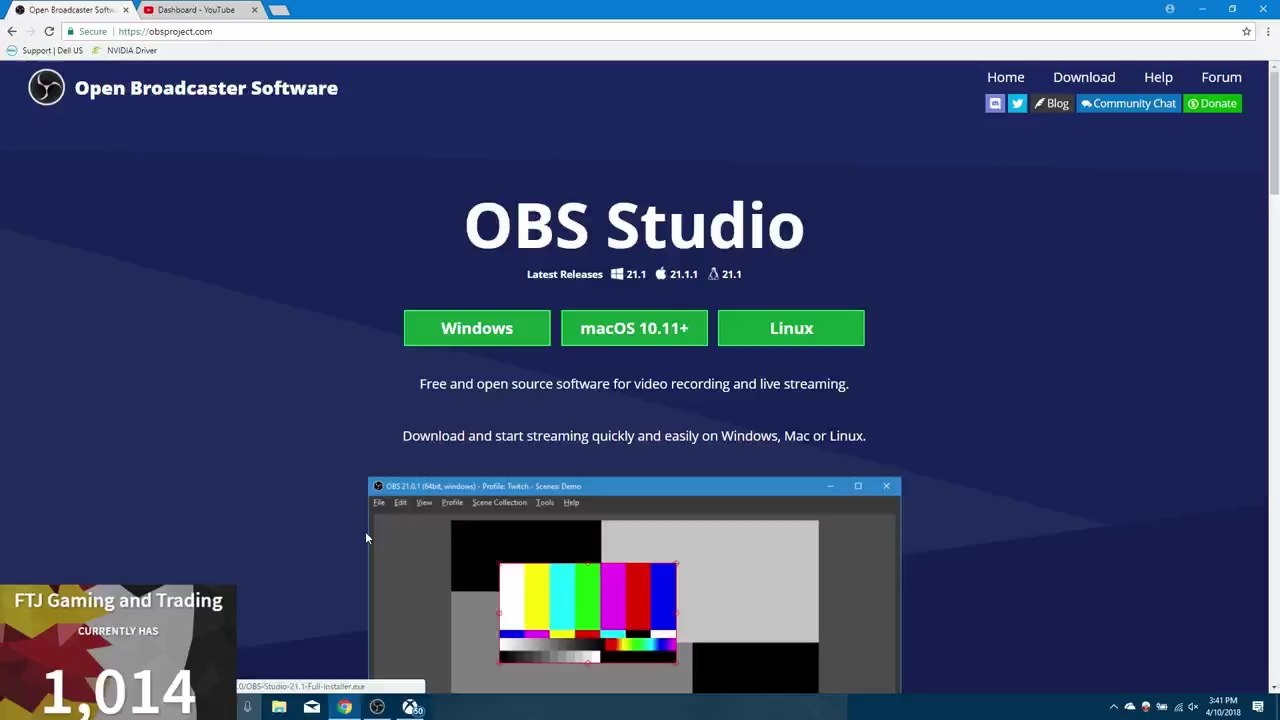Click the Cortana microphone icon
1280x720 pixels.
tap(247, 707)
